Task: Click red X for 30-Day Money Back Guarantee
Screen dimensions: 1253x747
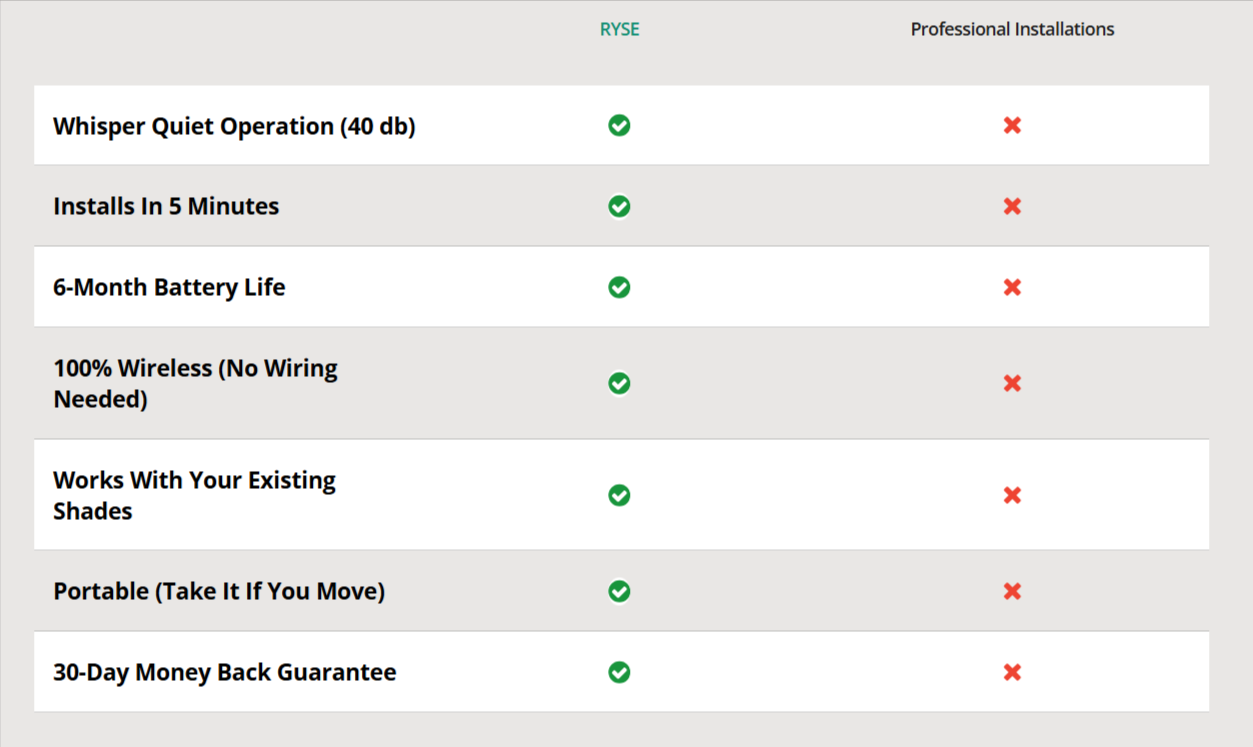Action: 1012,672
